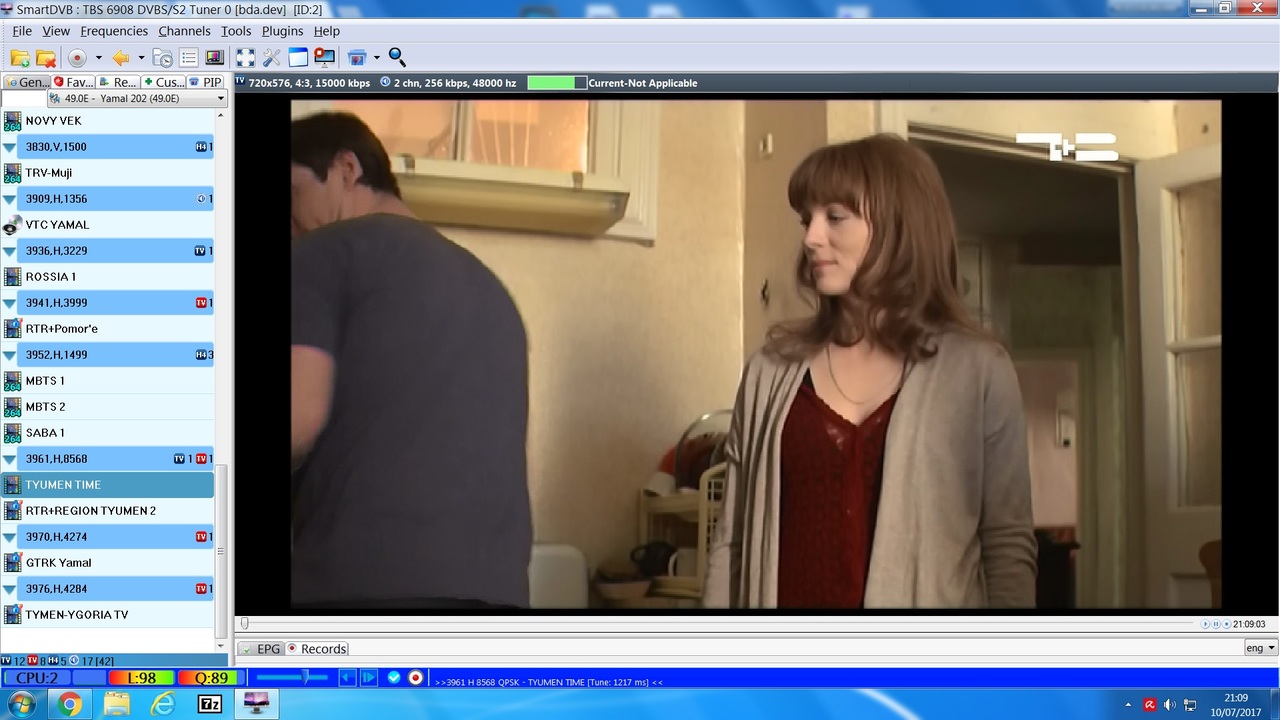Screen dimensions: 1280x720
Task: Open the eng audio language dropdown
Action: [x=1260, y=648]
